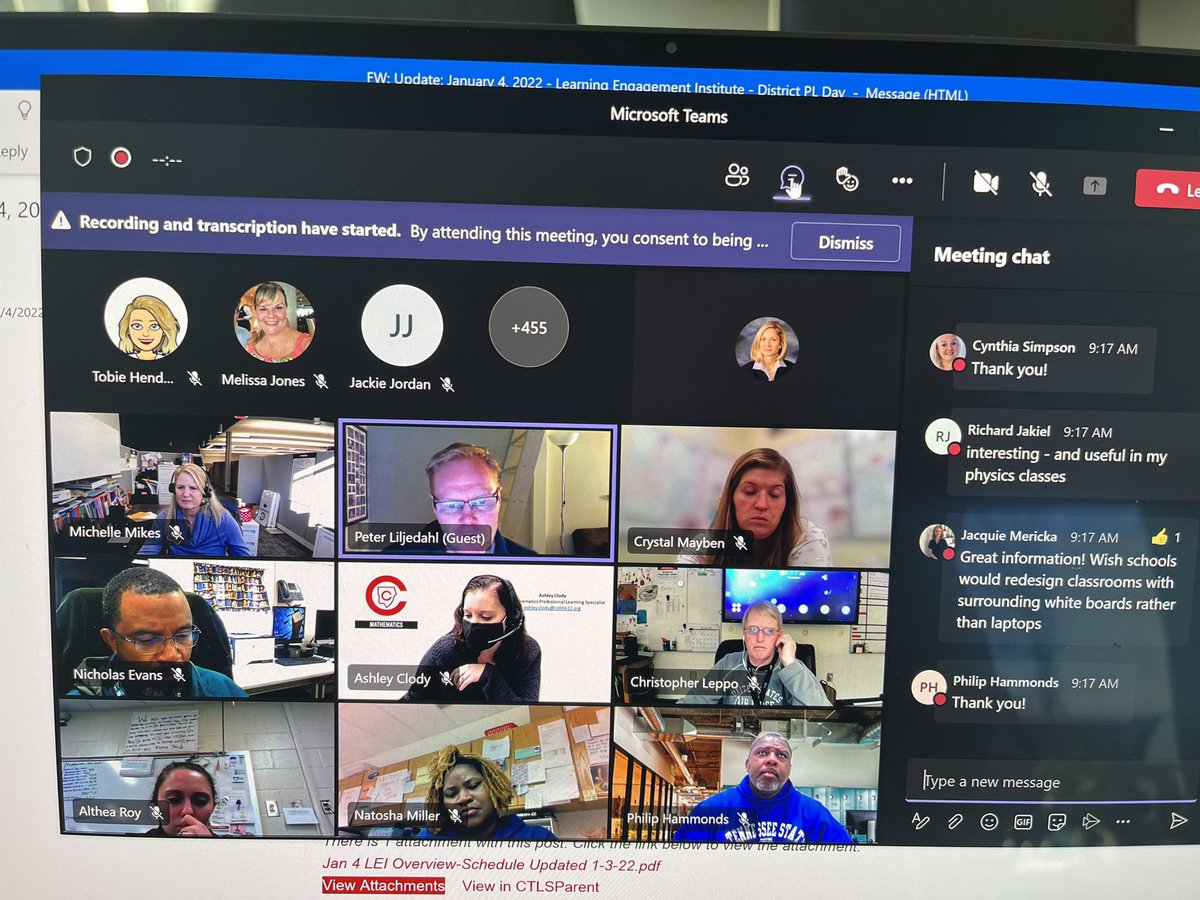The image size is (1200, 900).
Task: Unmute your microphone
Action: [x=1040, y=183]
